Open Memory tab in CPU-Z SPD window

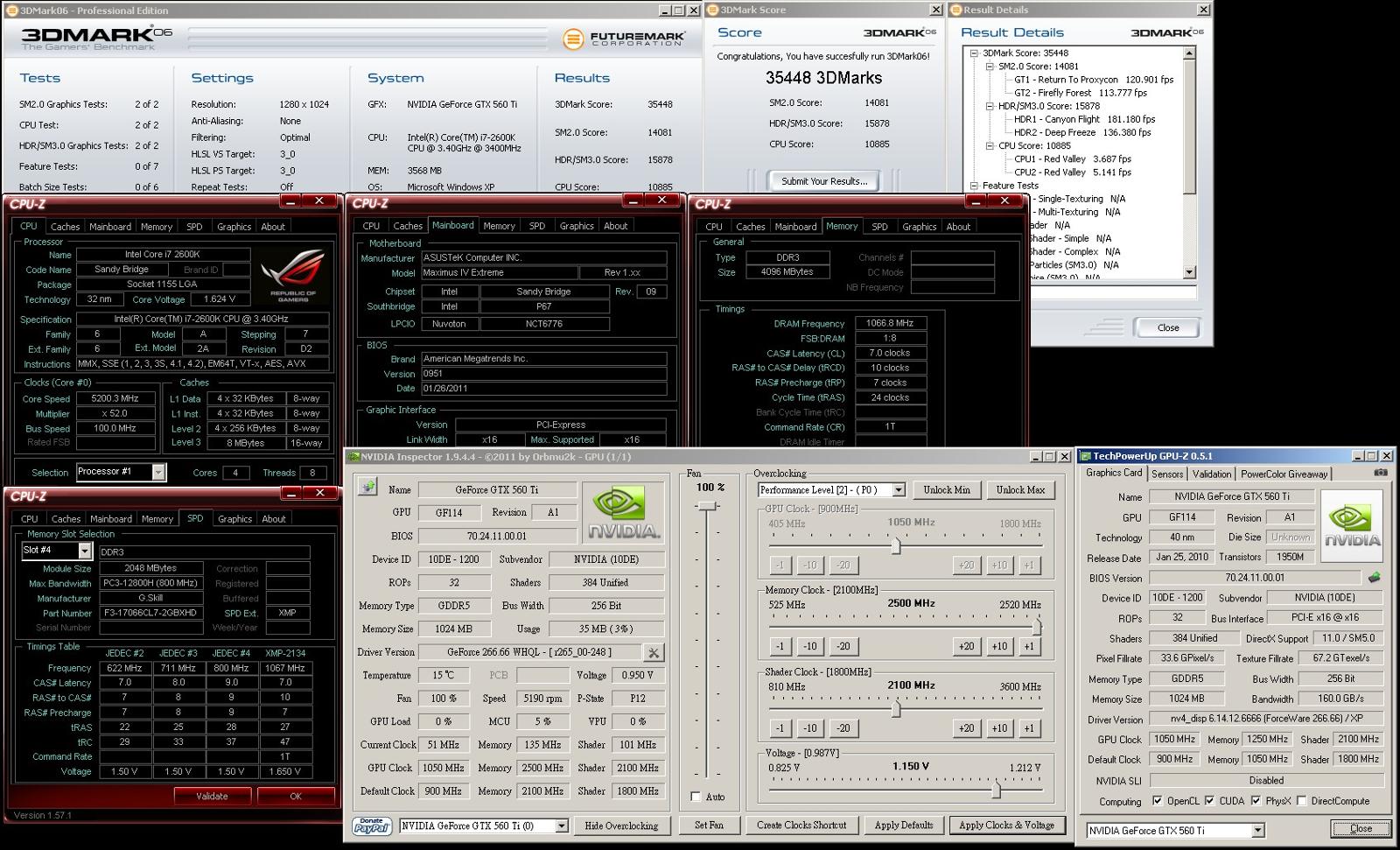157,519
